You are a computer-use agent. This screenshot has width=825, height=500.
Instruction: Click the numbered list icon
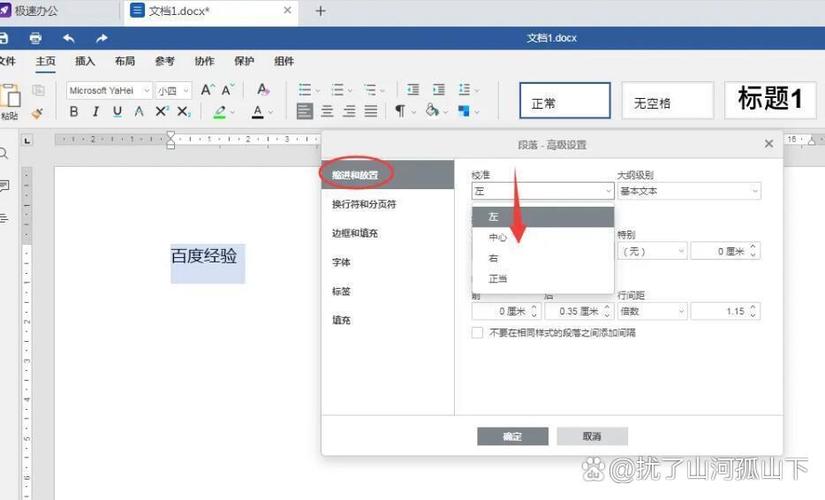tap(337, 89)
